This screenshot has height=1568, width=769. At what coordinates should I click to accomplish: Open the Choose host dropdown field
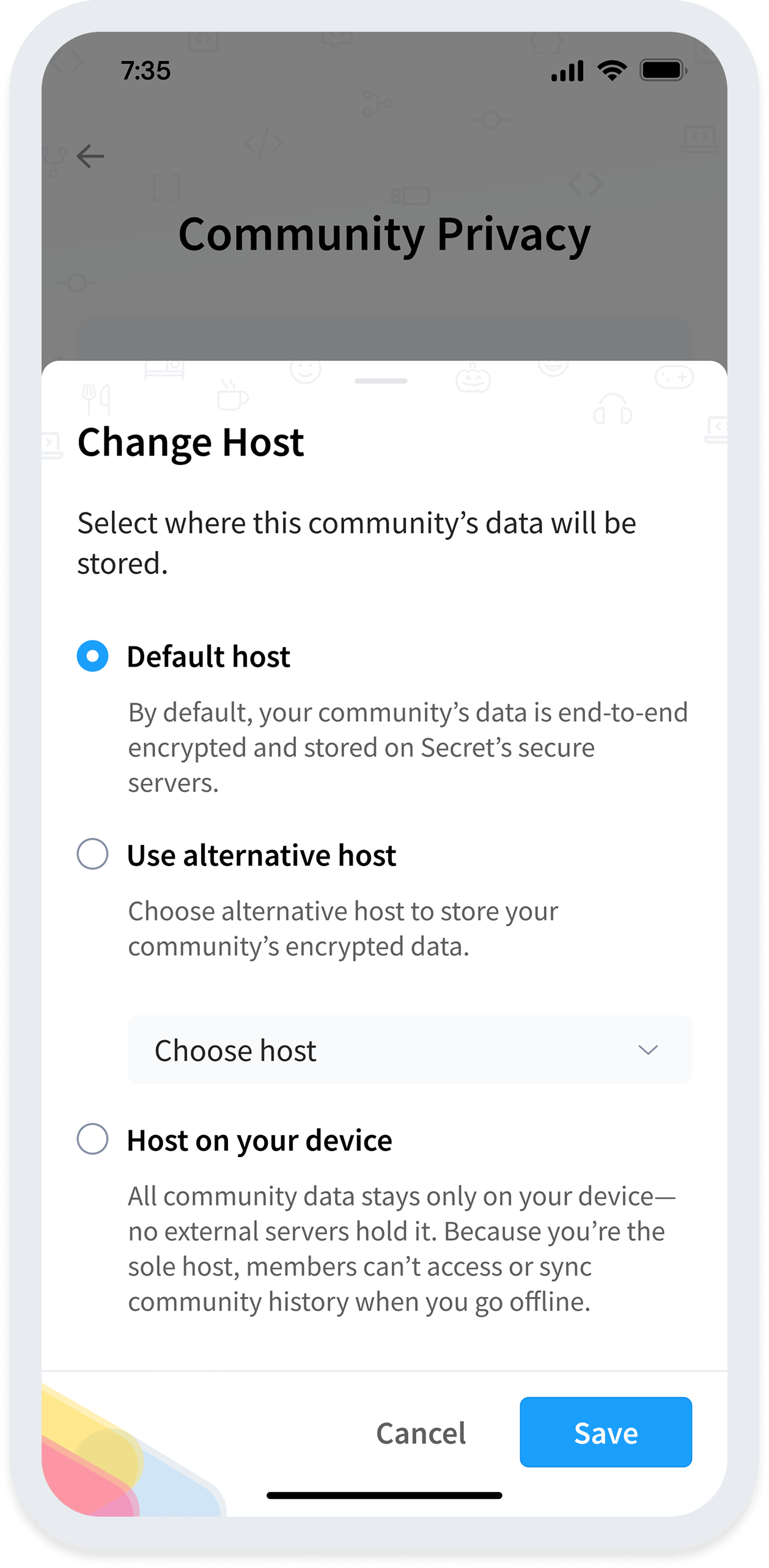pyautogui.click(x=410, y=1050)
